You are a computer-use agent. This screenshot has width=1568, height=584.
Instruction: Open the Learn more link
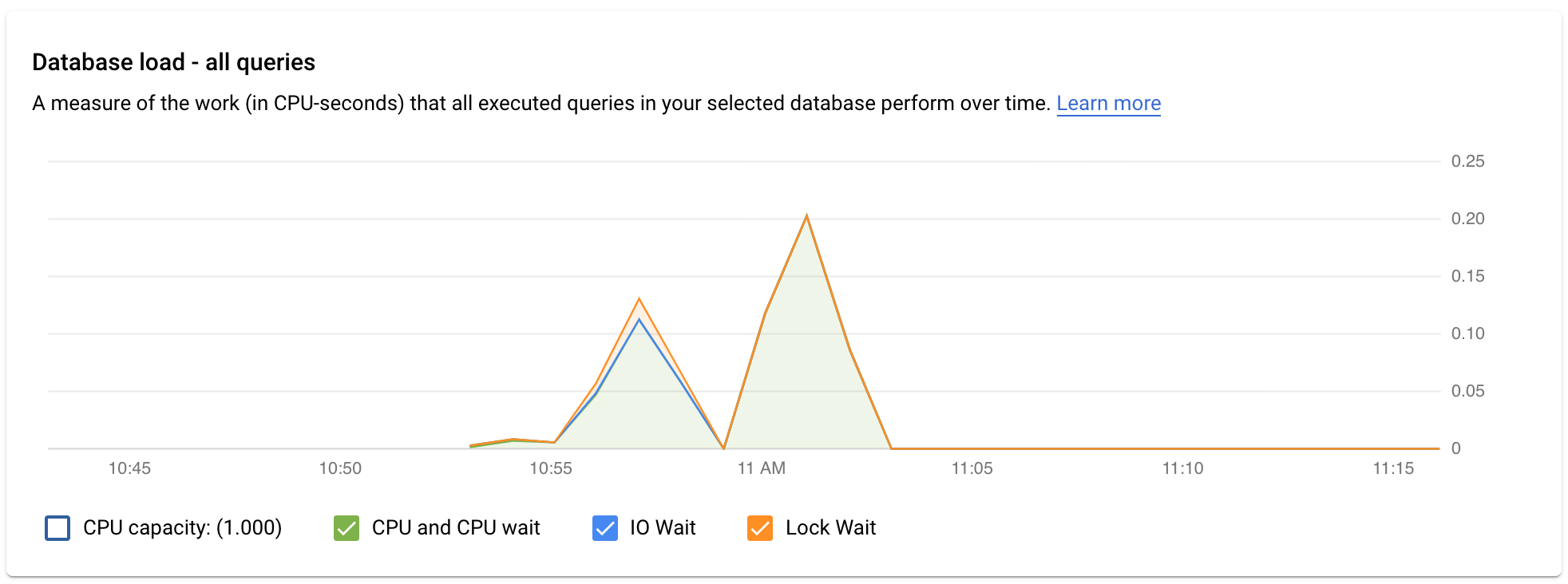1108,104
